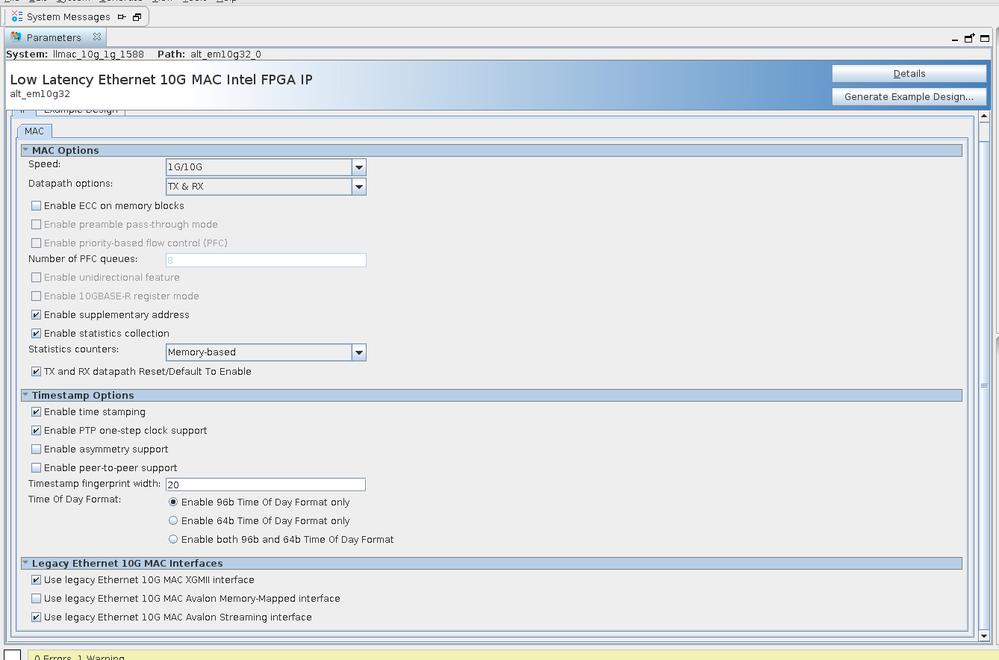Minimize the Parameters panel
The image size is (999, 660).
click(955, 39)
